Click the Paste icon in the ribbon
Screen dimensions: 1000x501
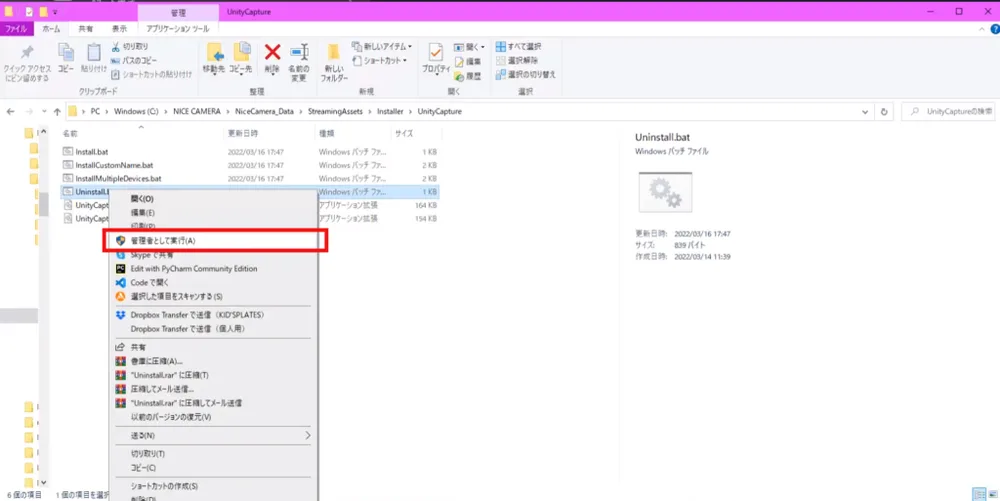[x=94, y=53]
